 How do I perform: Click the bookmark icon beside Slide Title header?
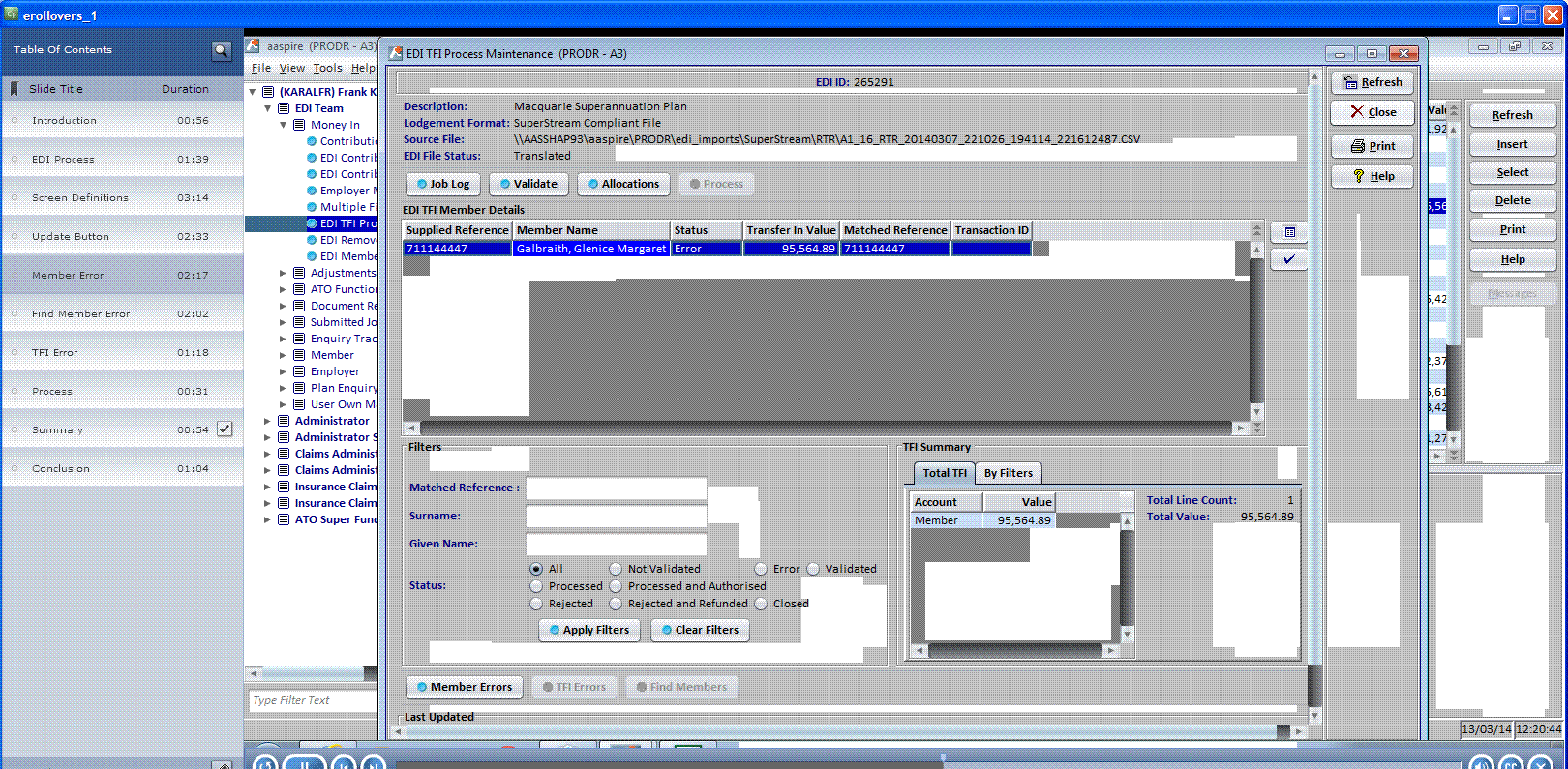pyautogui.click(x=15, y=89)
